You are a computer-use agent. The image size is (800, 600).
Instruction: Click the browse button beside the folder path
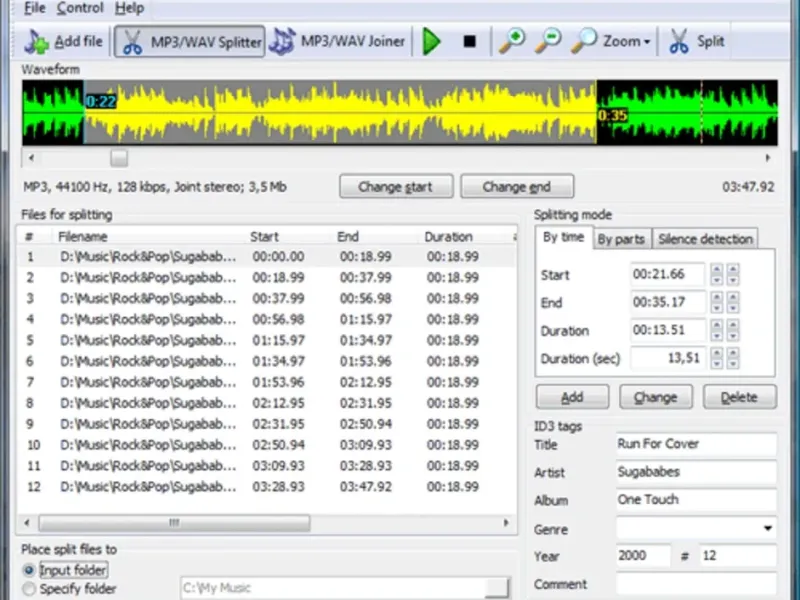[x=496, y=588]
